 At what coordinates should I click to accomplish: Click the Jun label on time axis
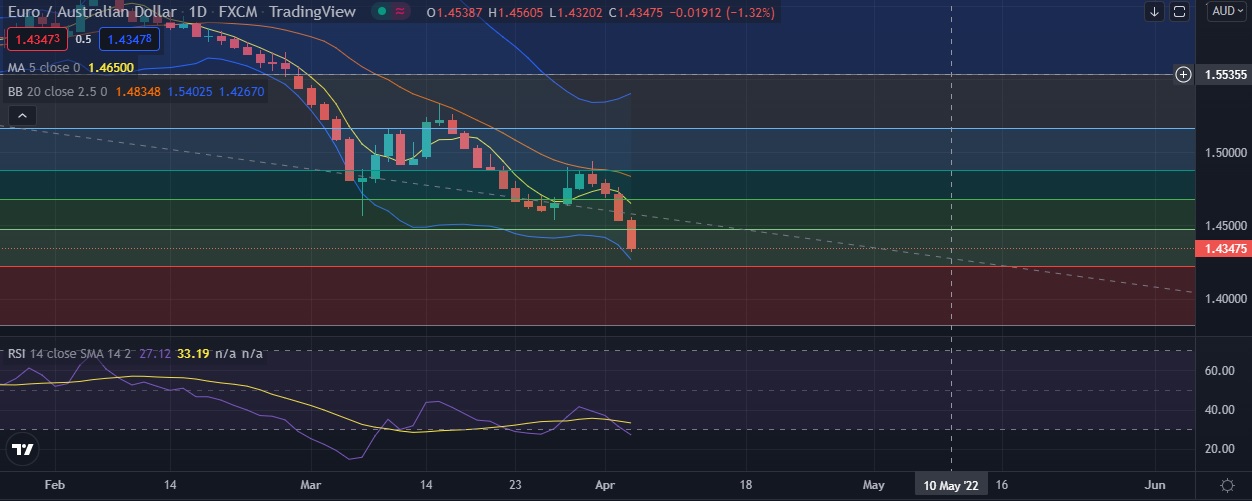point(1155,485)
